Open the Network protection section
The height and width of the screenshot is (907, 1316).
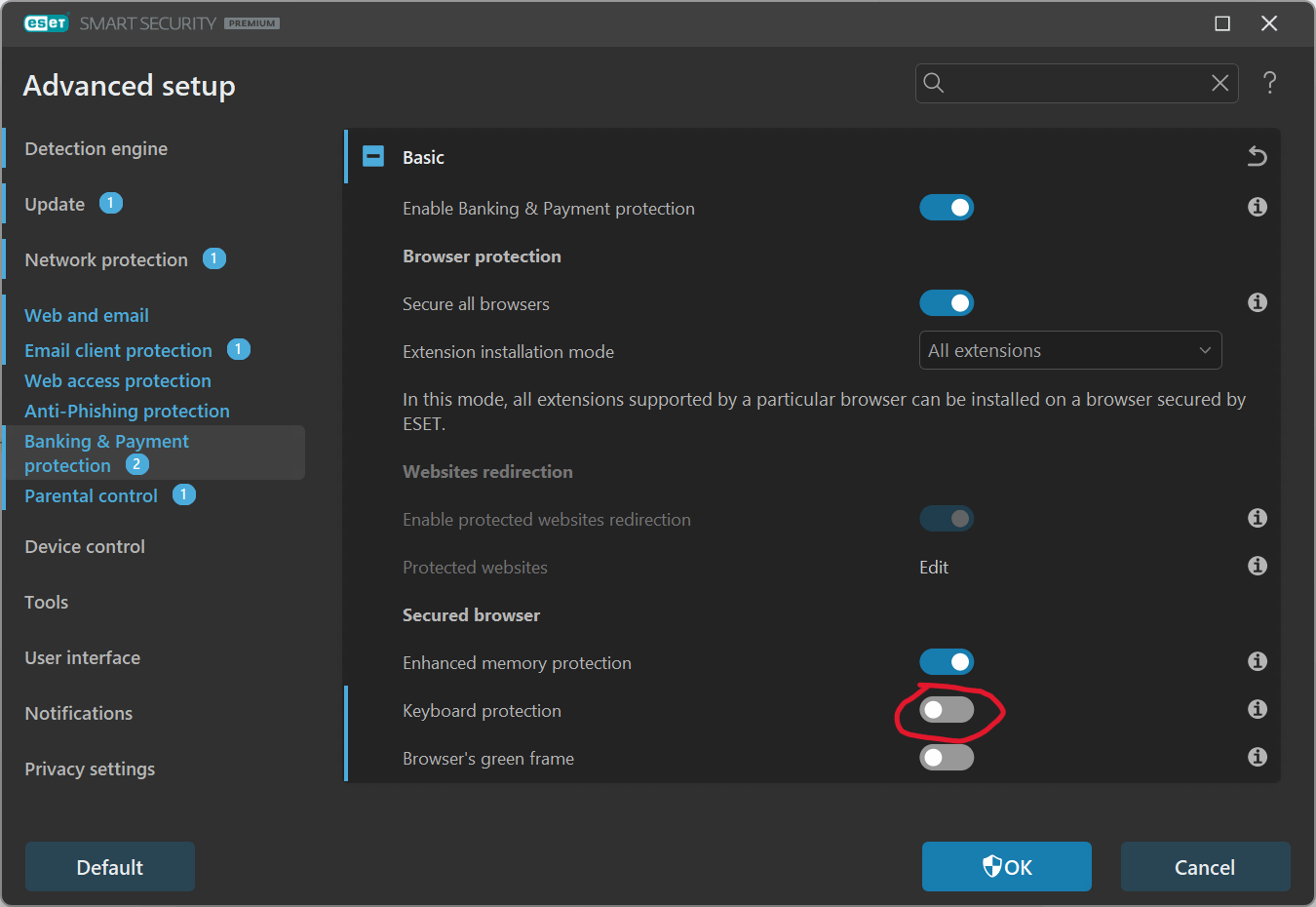pos(106,259)
